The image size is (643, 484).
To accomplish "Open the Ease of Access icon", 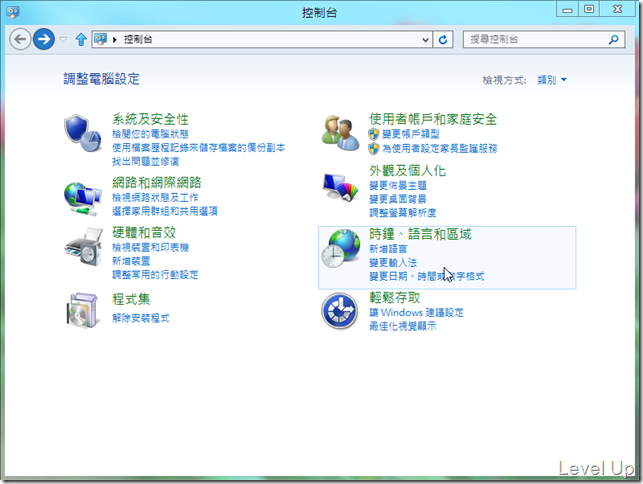I will pyautogui.click(x=340, y=311).
